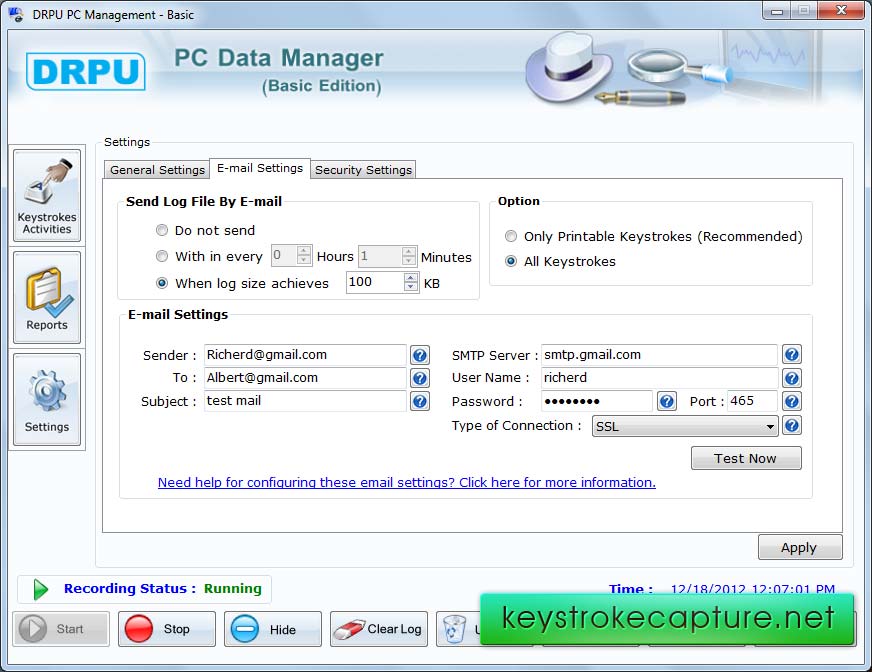Open the email settings help link
872x672 pixels.
406,482
